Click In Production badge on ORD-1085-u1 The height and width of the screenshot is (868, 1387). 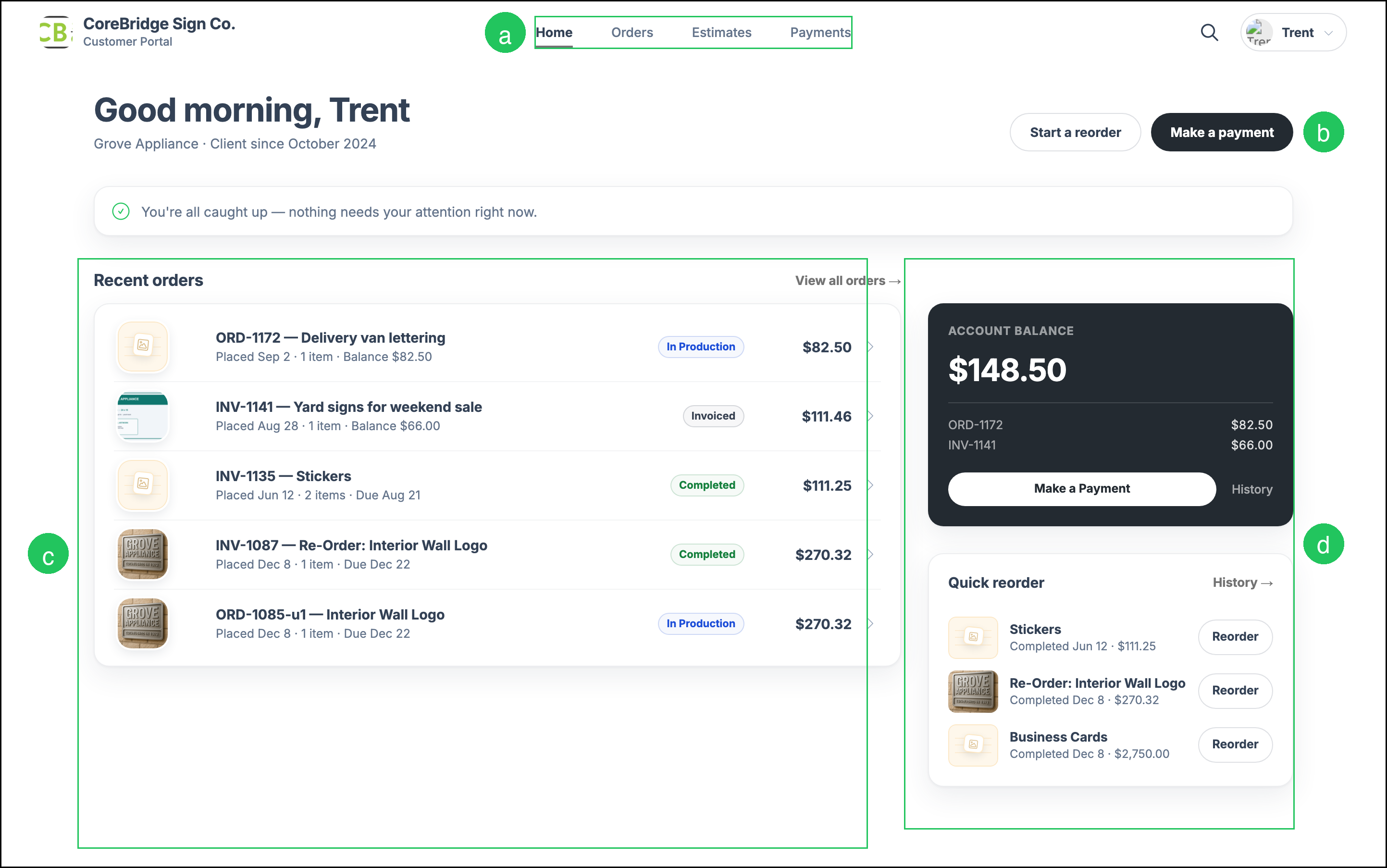click(x=701, y=623)
